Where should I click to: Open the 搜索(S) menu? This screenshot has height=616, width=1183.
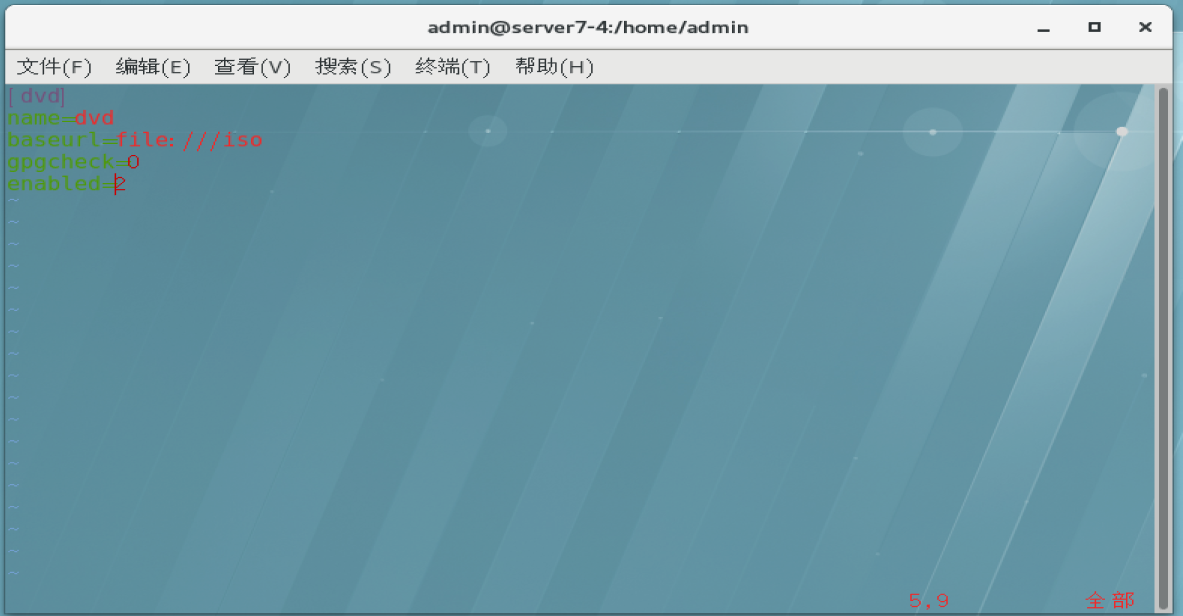352,67
